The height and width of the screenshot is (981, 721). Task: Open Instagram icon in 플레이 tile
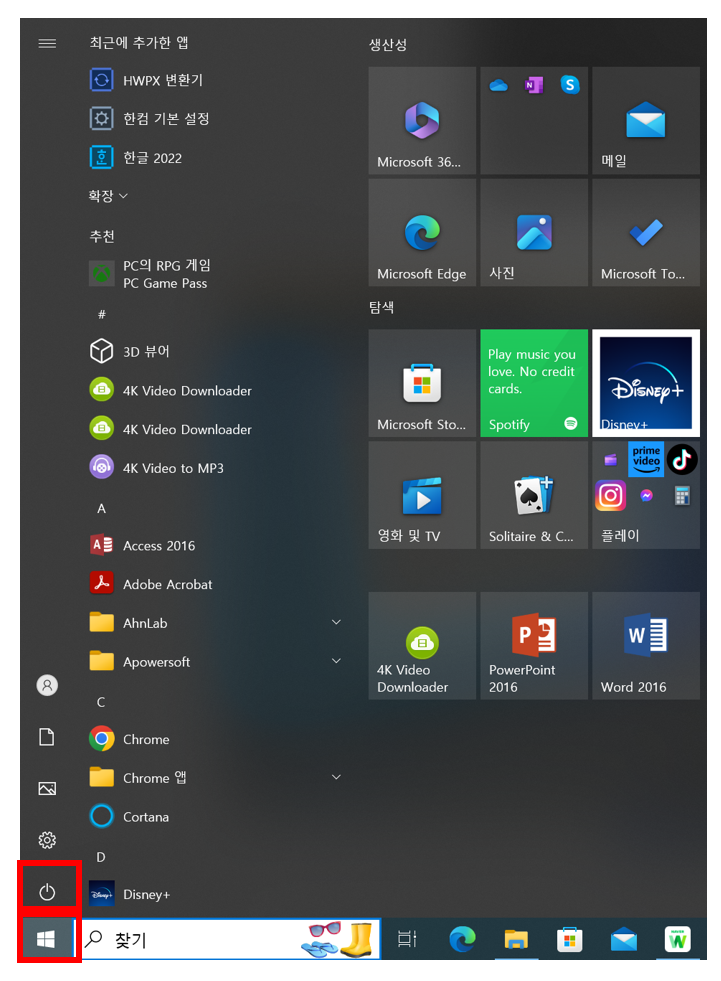[610, 496]
